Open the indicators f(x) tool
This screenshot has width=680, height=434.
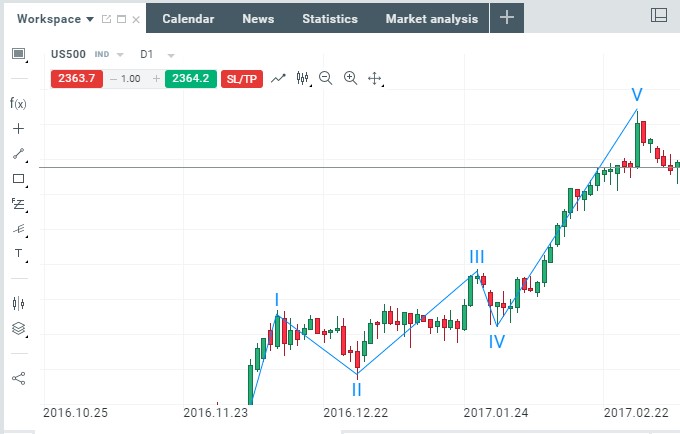pyautogui.click(x=18, y=103)
